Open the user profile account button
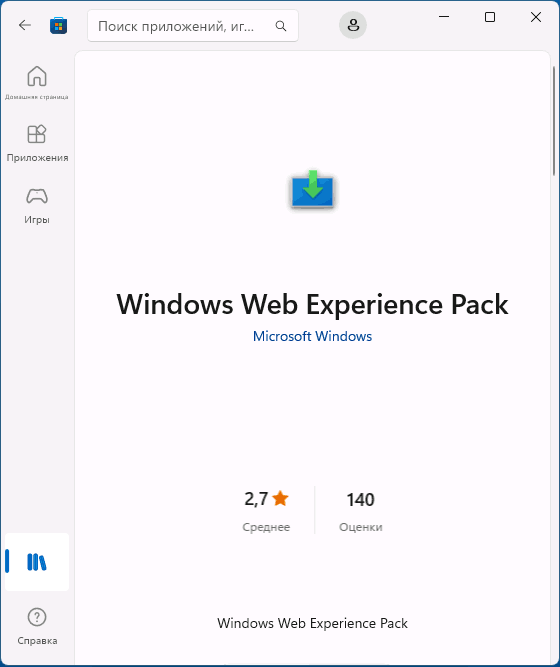This screenshot has width=560, height=667. tap(353, 25)
